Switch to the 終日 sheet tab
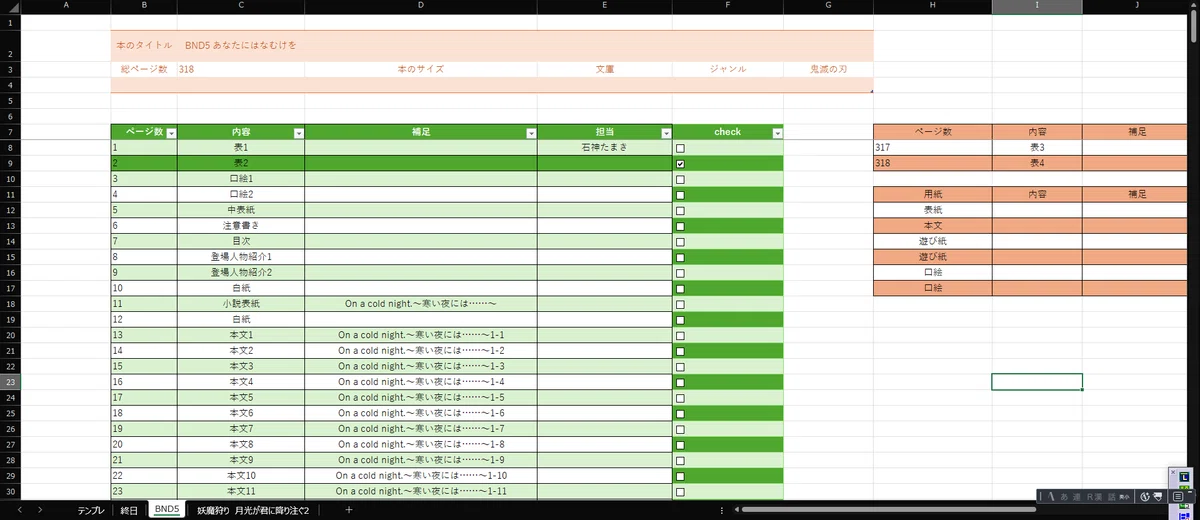Image resolution: width=1200 pixels, height=520 pixels. tap(128, 510)
